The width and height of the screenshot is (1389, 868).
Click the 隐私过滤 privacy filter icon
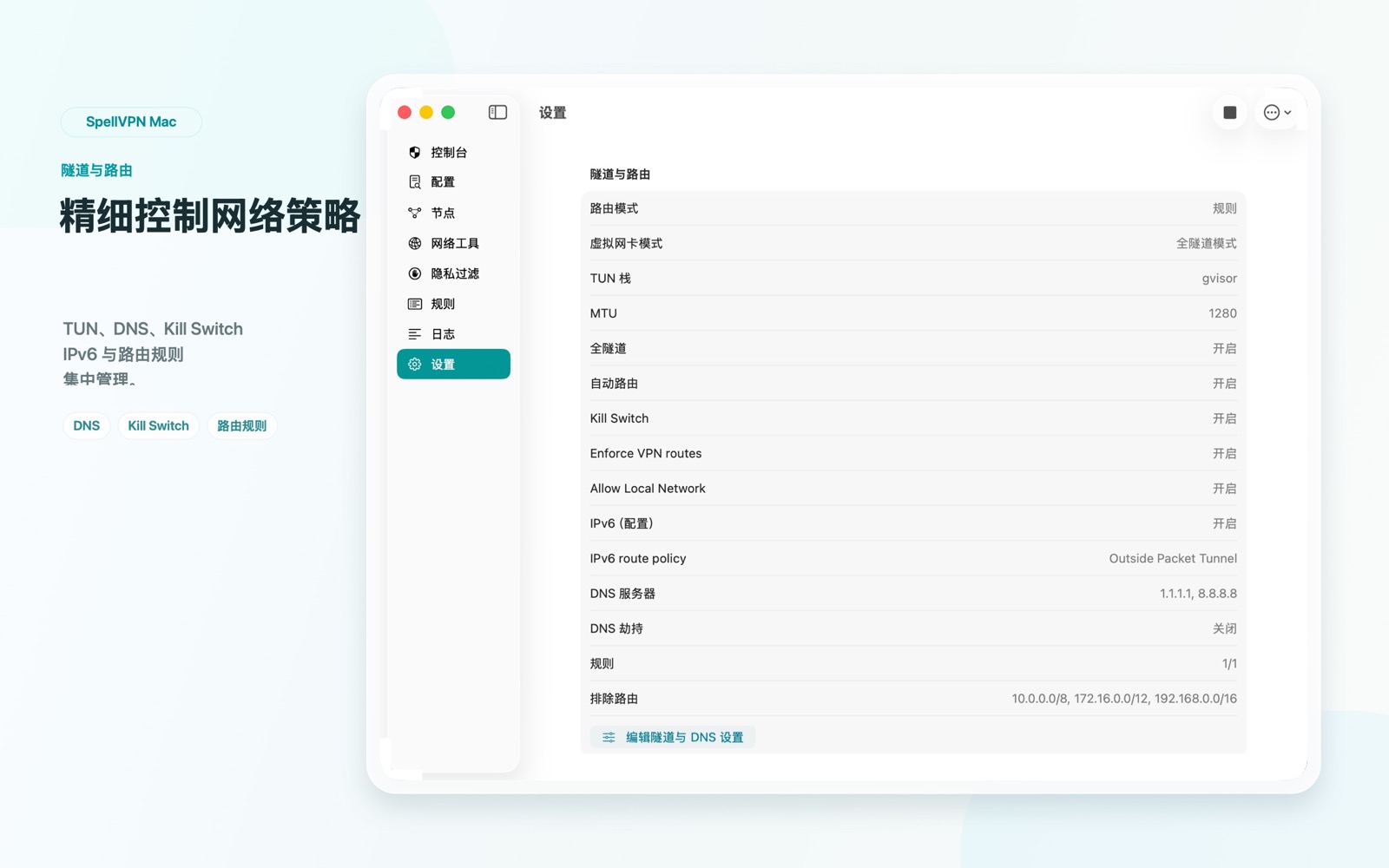point(415,273)
